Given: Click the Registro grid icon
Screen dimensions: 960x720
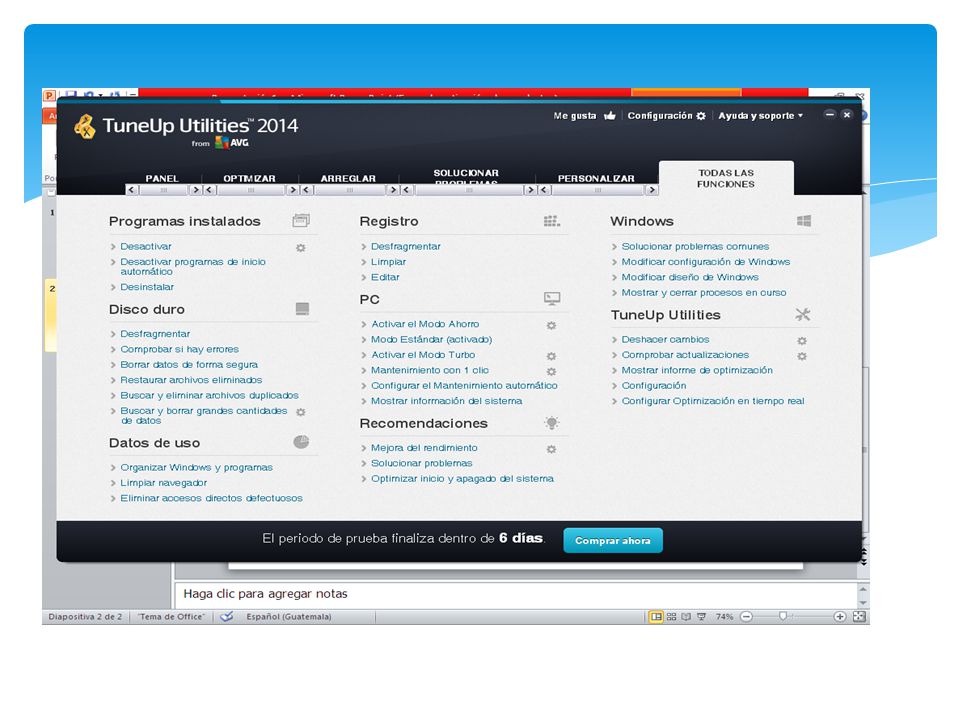Looking at the screenshot, I should coord(552,221).
